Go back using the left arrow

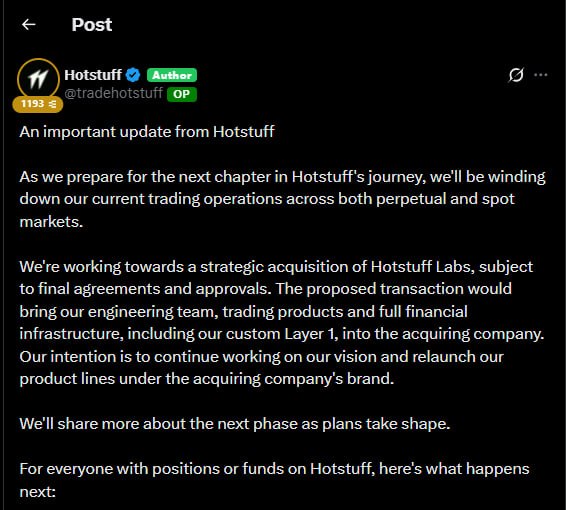(29, 25)
